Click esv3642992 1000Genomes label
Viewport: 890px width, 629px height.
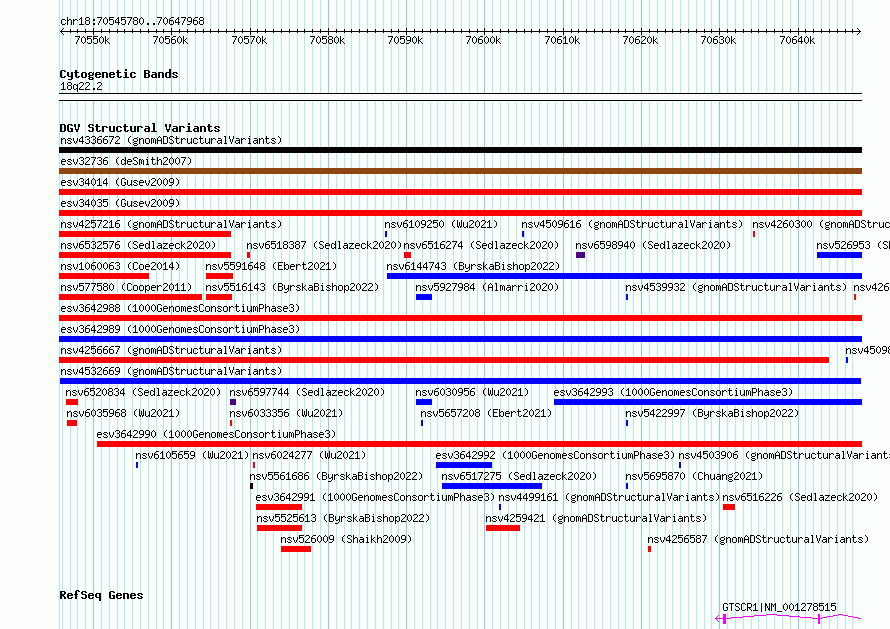pyautogui.click(x=555, y=455)
